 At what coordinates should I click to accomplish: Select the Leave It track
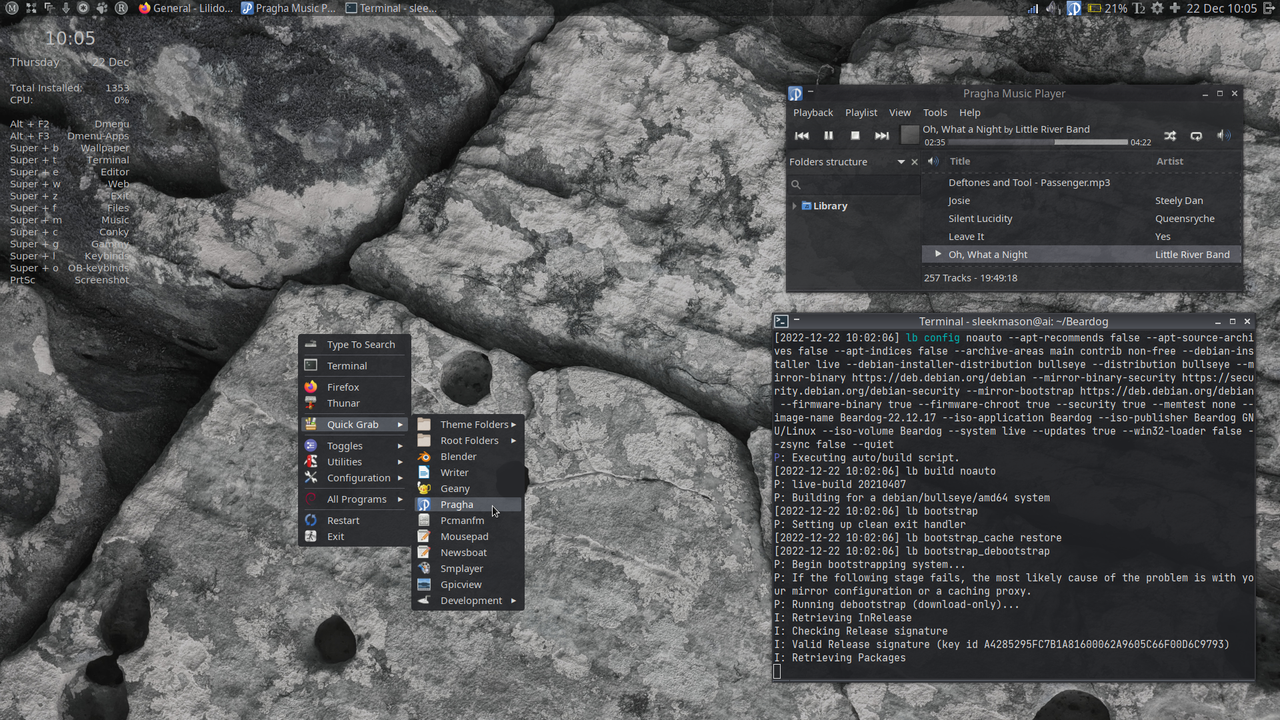click(1082, 237)
